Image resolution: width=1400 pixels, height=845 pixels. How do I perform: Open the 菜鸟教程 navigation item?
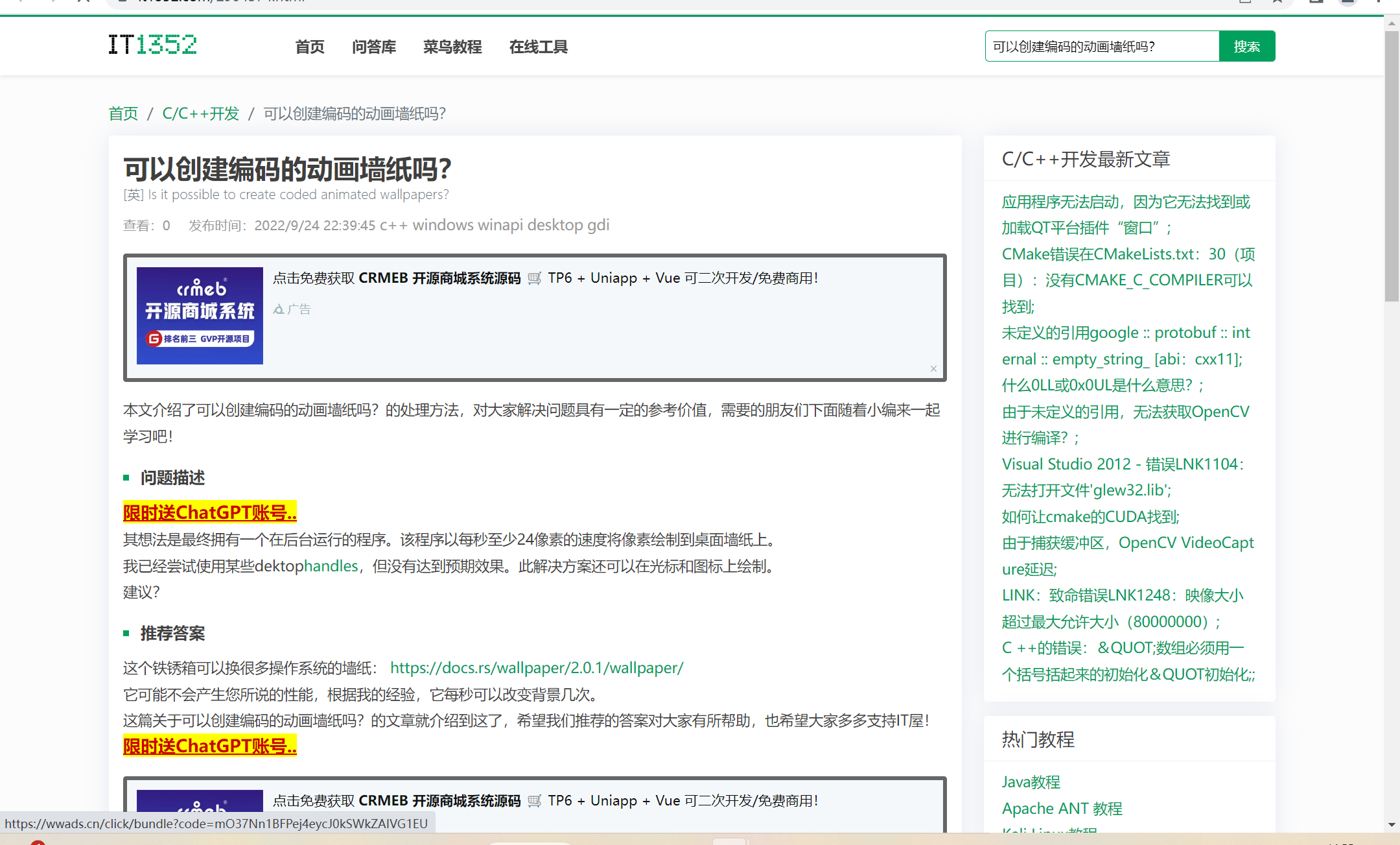click(452, 47)
